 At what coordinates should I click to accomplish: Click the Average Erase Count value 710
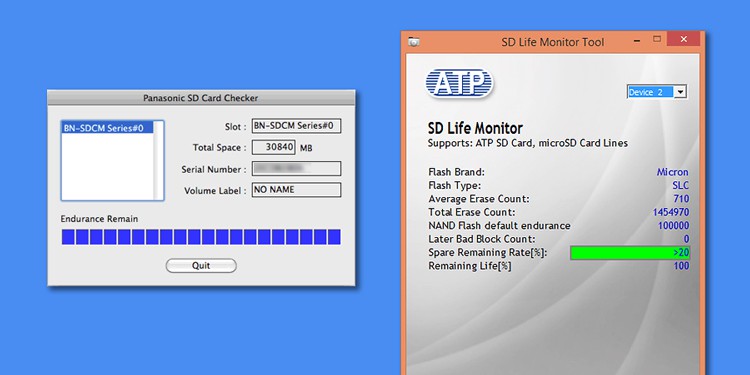(x=681, y=199)
